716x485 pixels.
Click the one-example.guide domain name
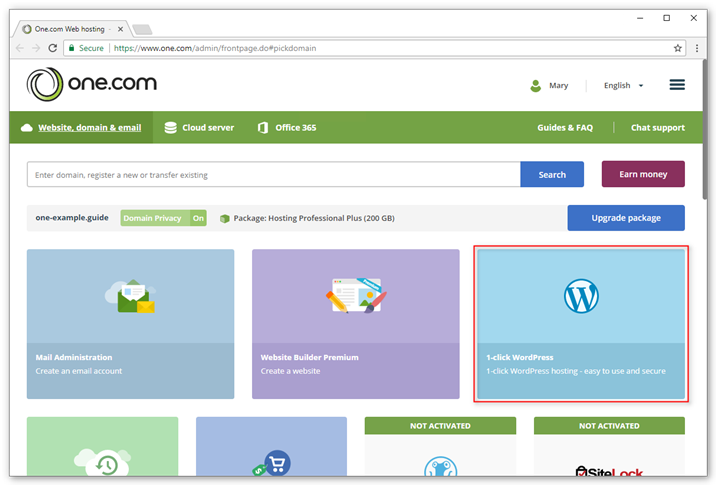pos(72,218)
